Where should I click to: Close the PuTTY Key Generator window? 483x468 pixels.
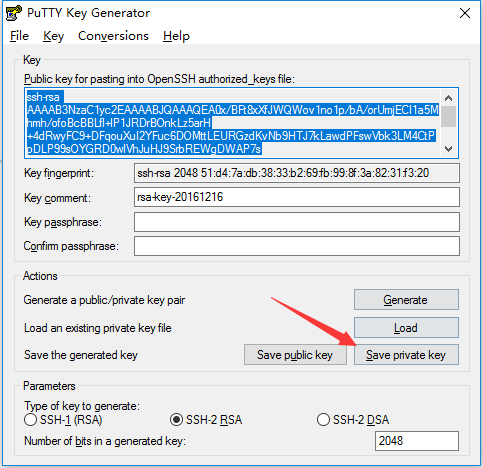[x=465, y=13]
